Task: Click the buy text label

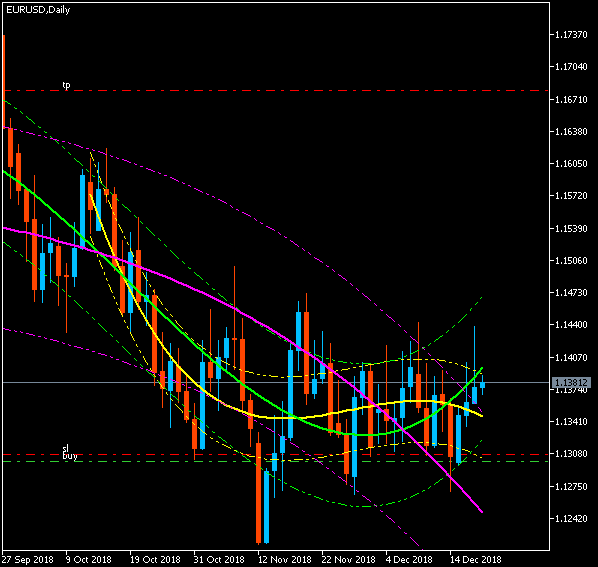Action: pyautogui.click(x=70, y=456)
